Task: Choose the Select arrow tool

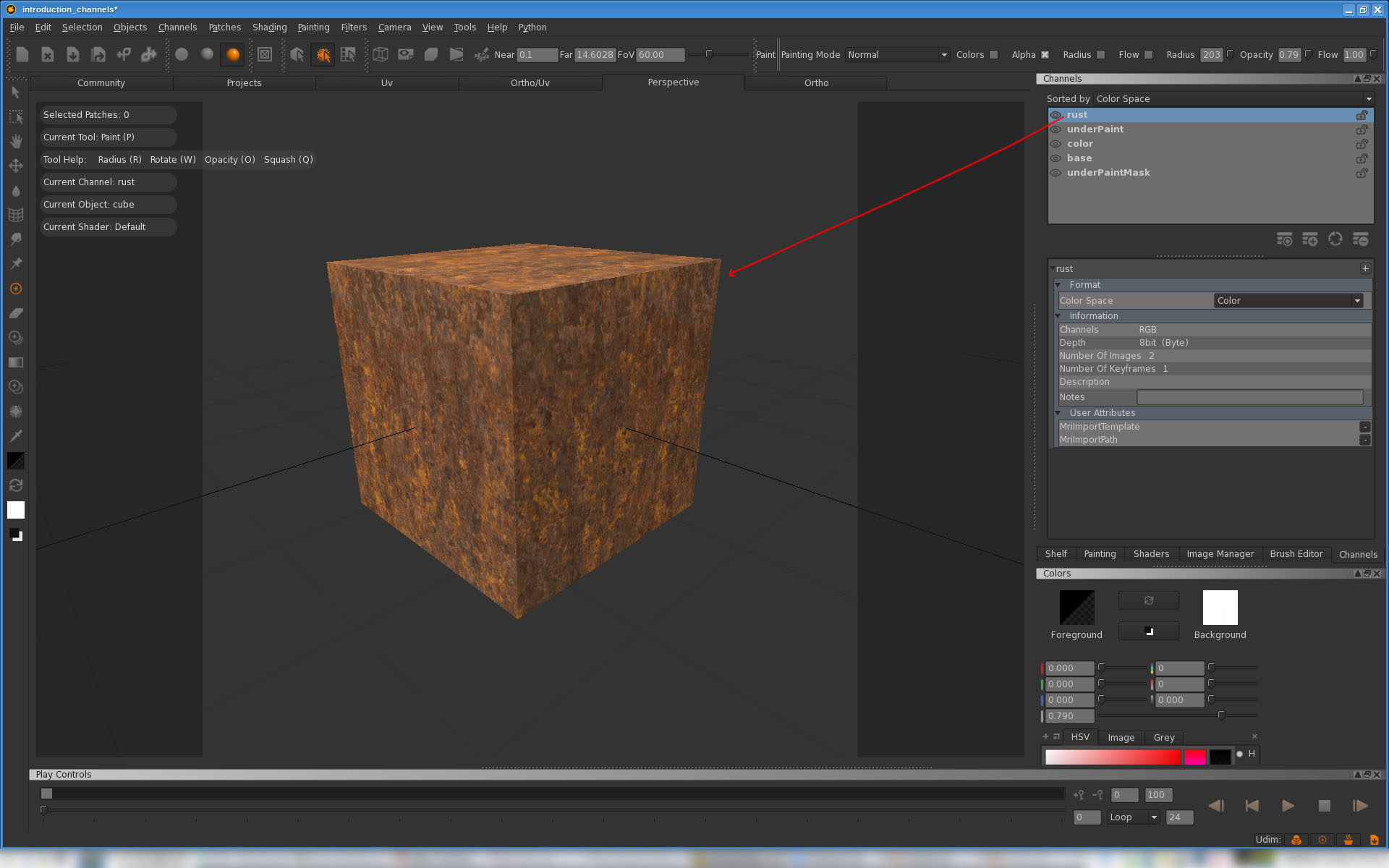Action: 16,92
